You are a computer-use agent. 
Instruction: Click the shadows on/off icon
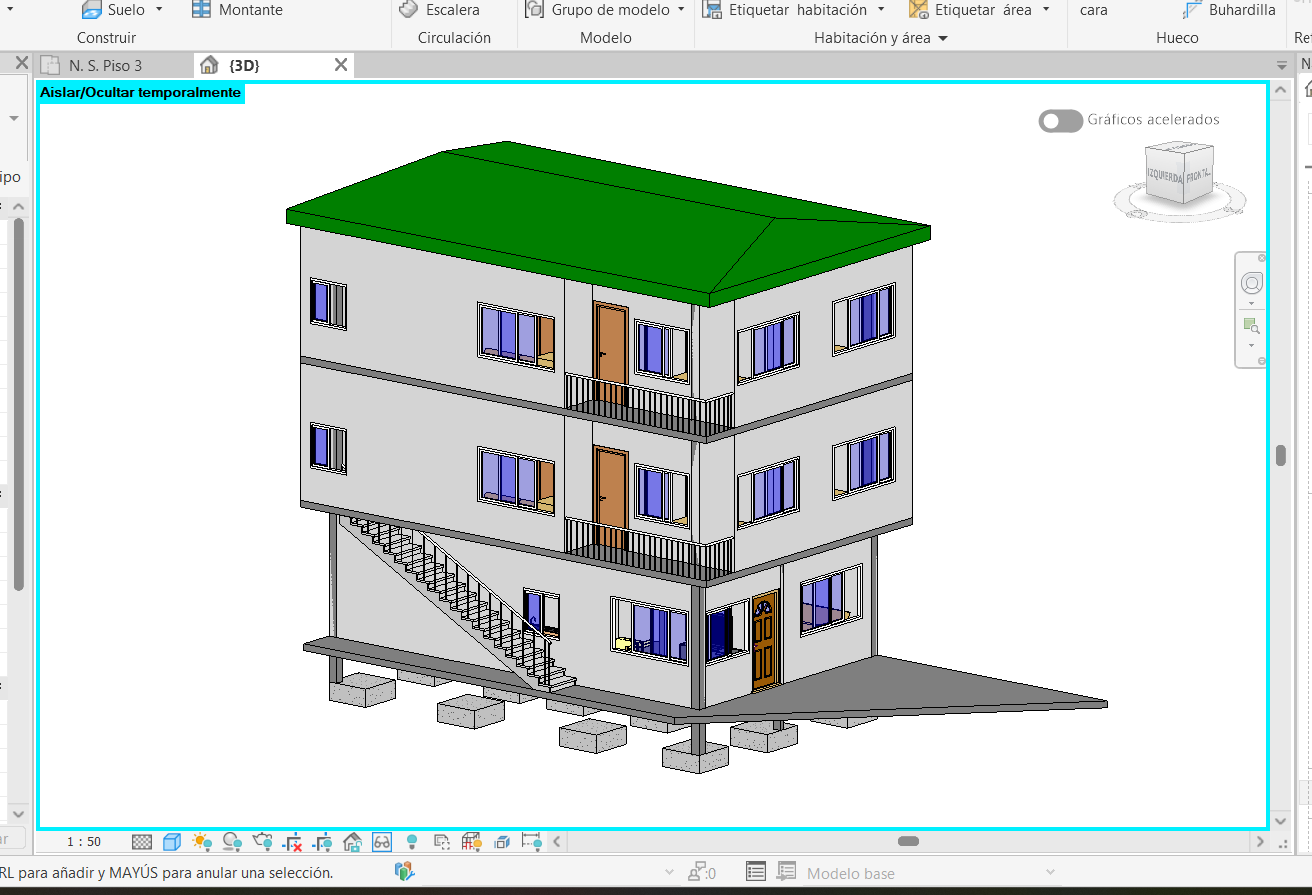tap(232, 842)
